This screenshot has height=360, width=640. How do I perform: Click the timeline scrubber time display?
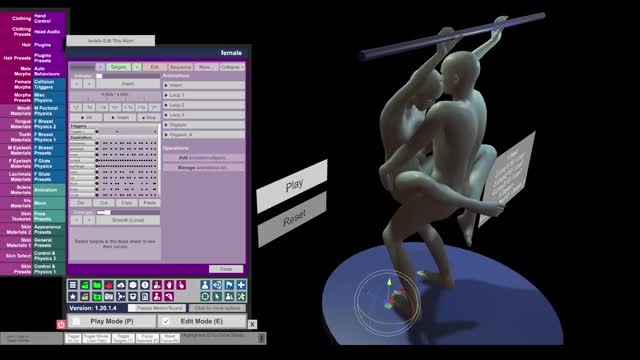click(115, 95)
